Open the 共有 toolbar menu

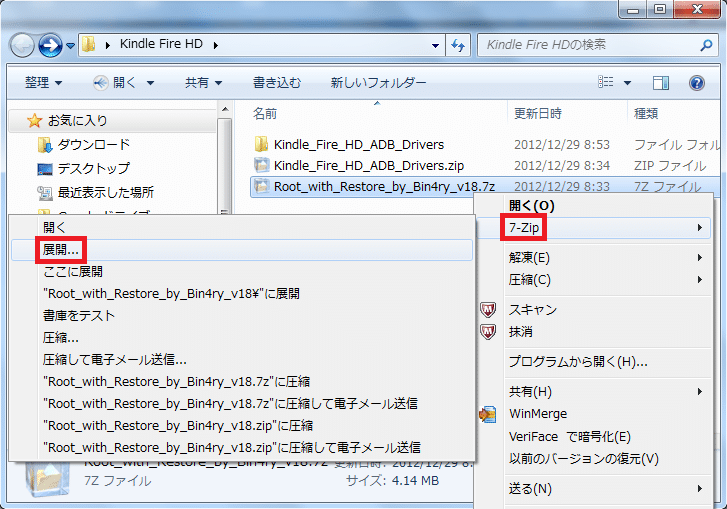pos(204,83)
